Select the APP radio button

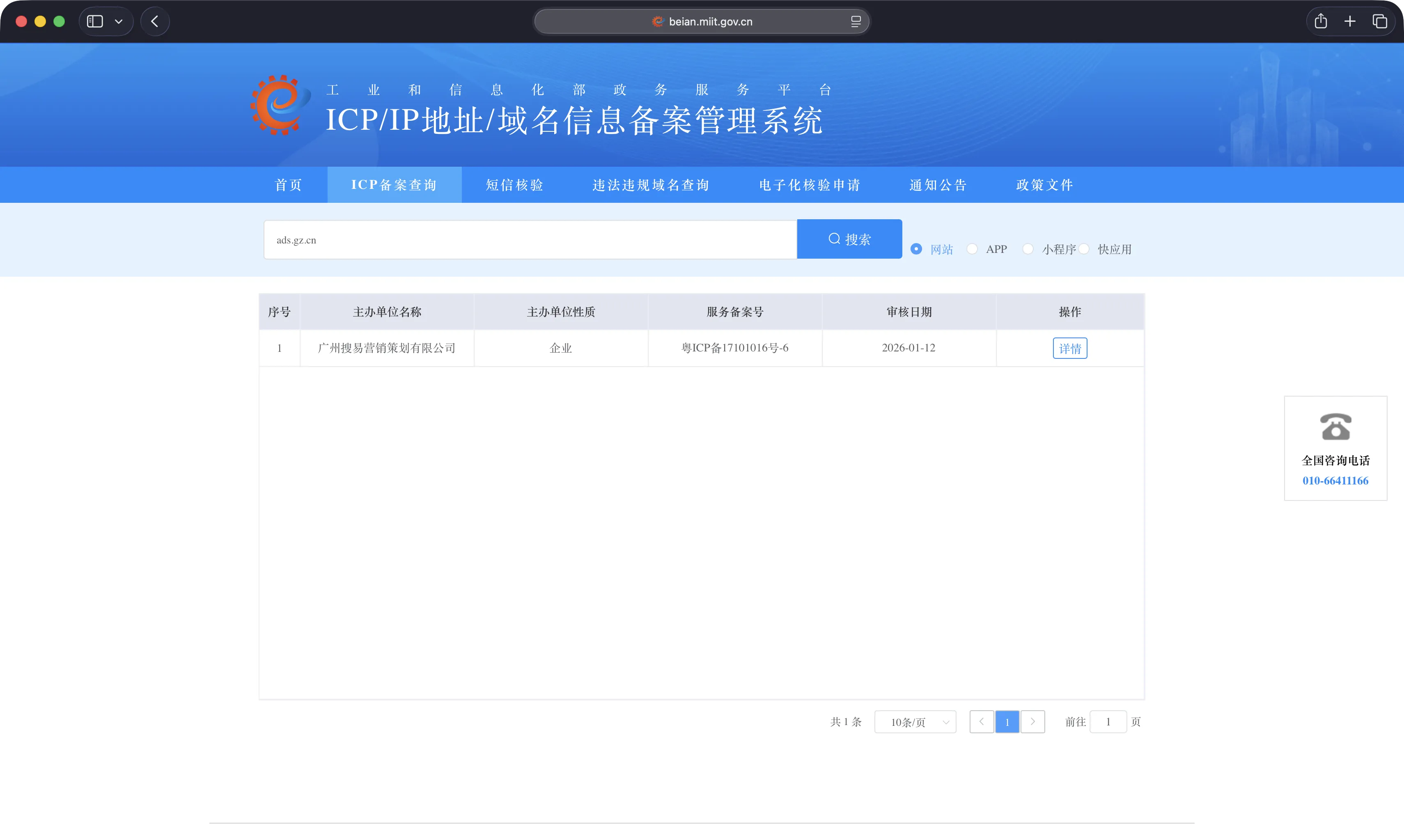pos(972,249)
